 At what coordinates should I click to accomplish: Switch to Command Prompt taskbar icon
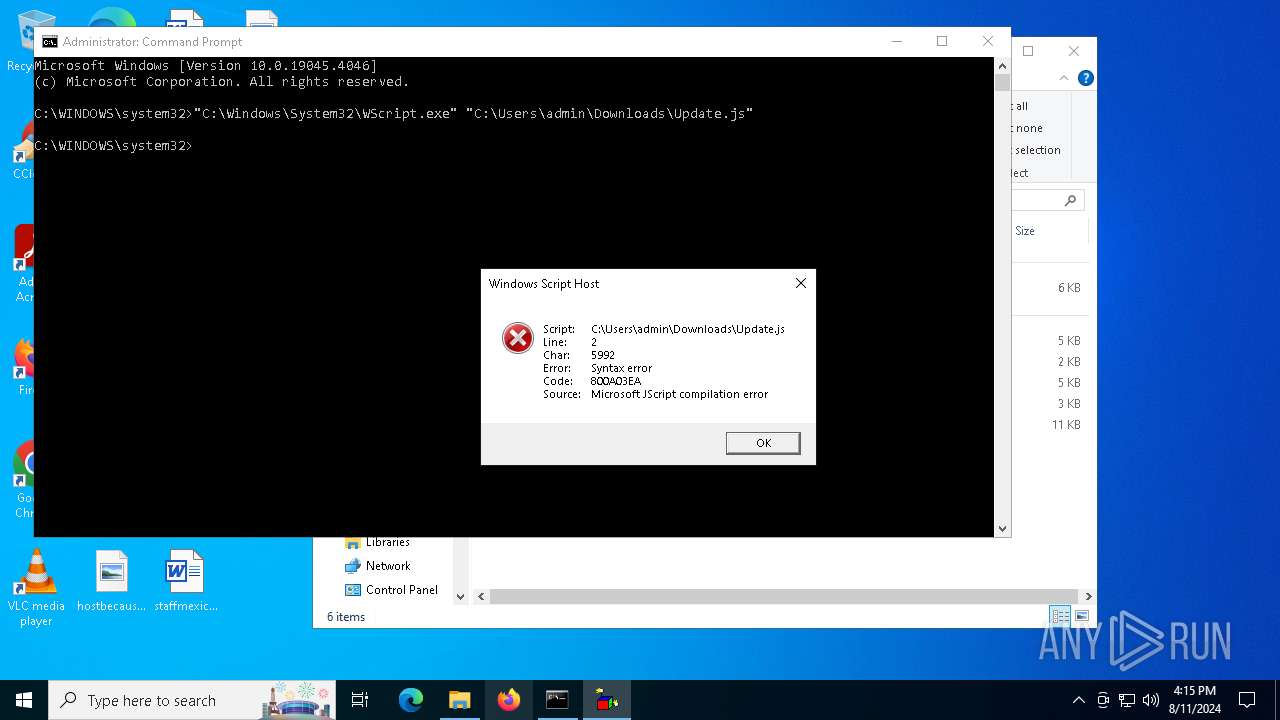(x=557, y=700)
